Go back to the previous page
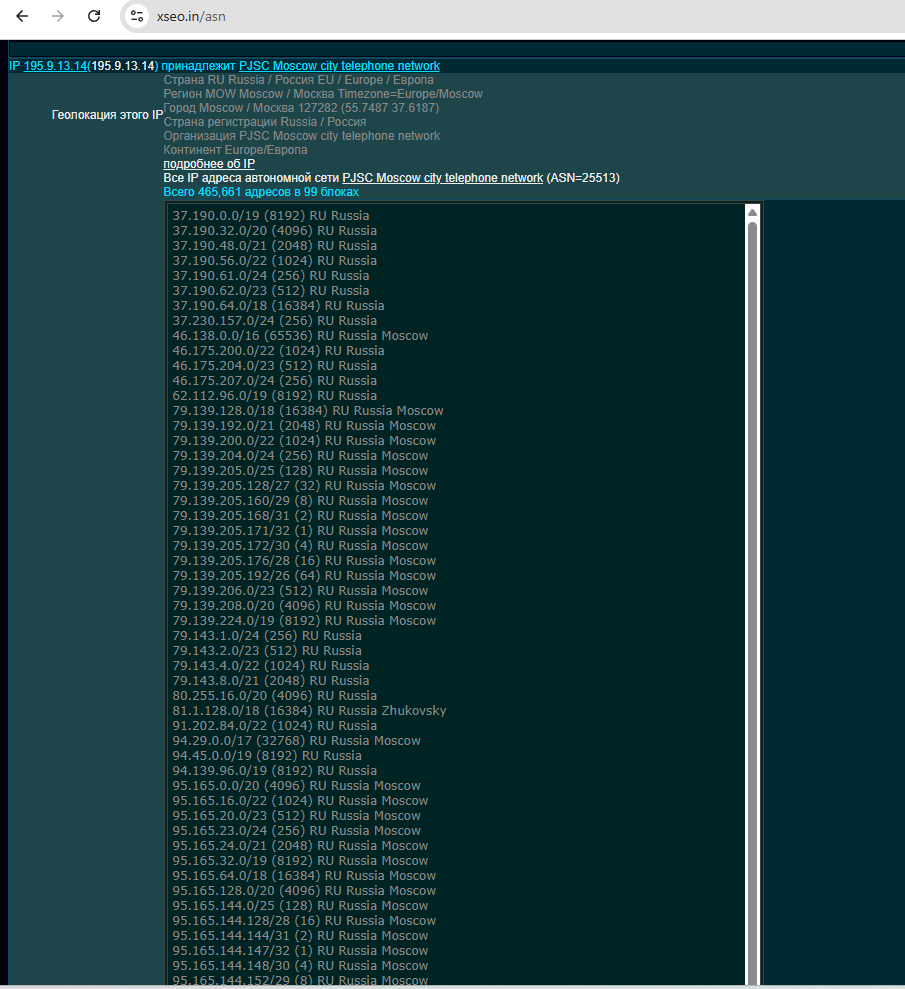 (22, 16)
